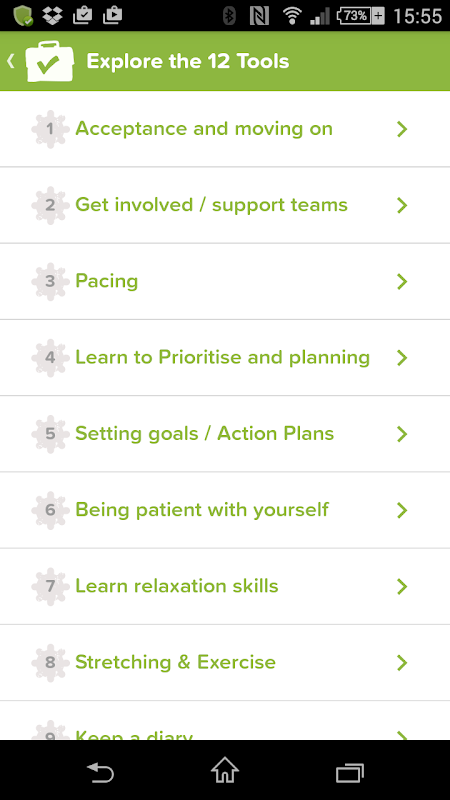Tap the back chevron in green header

click(x=10, y=61)
